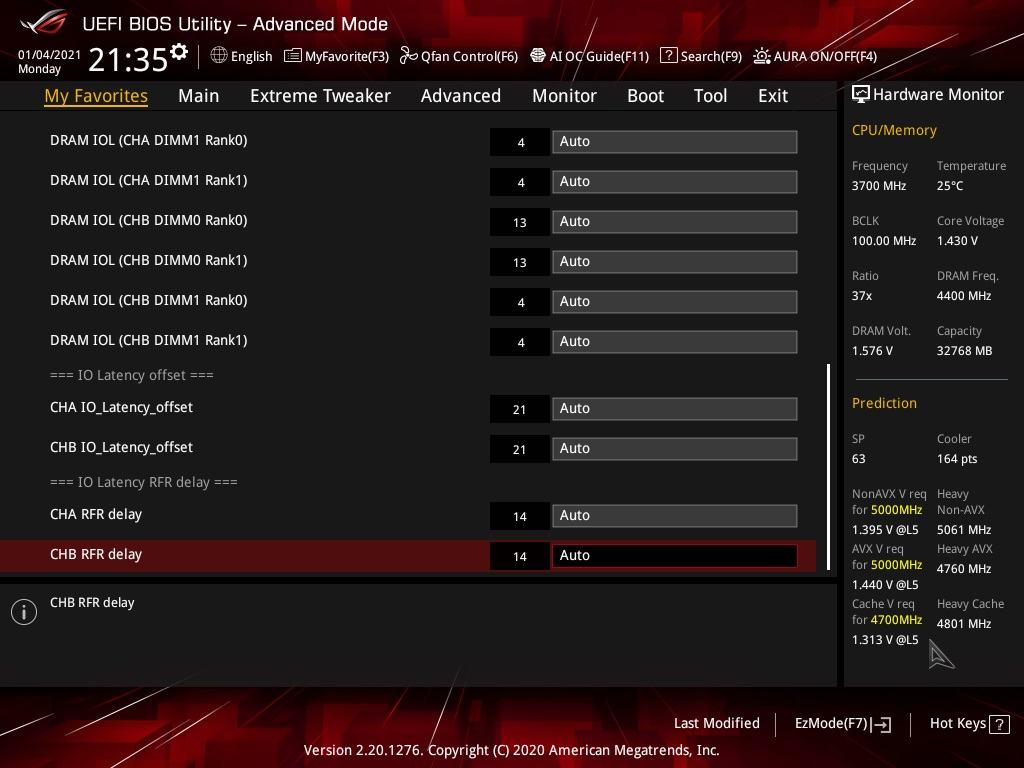
Task: Switch to the Main tab
Action: tap(199, 96)
